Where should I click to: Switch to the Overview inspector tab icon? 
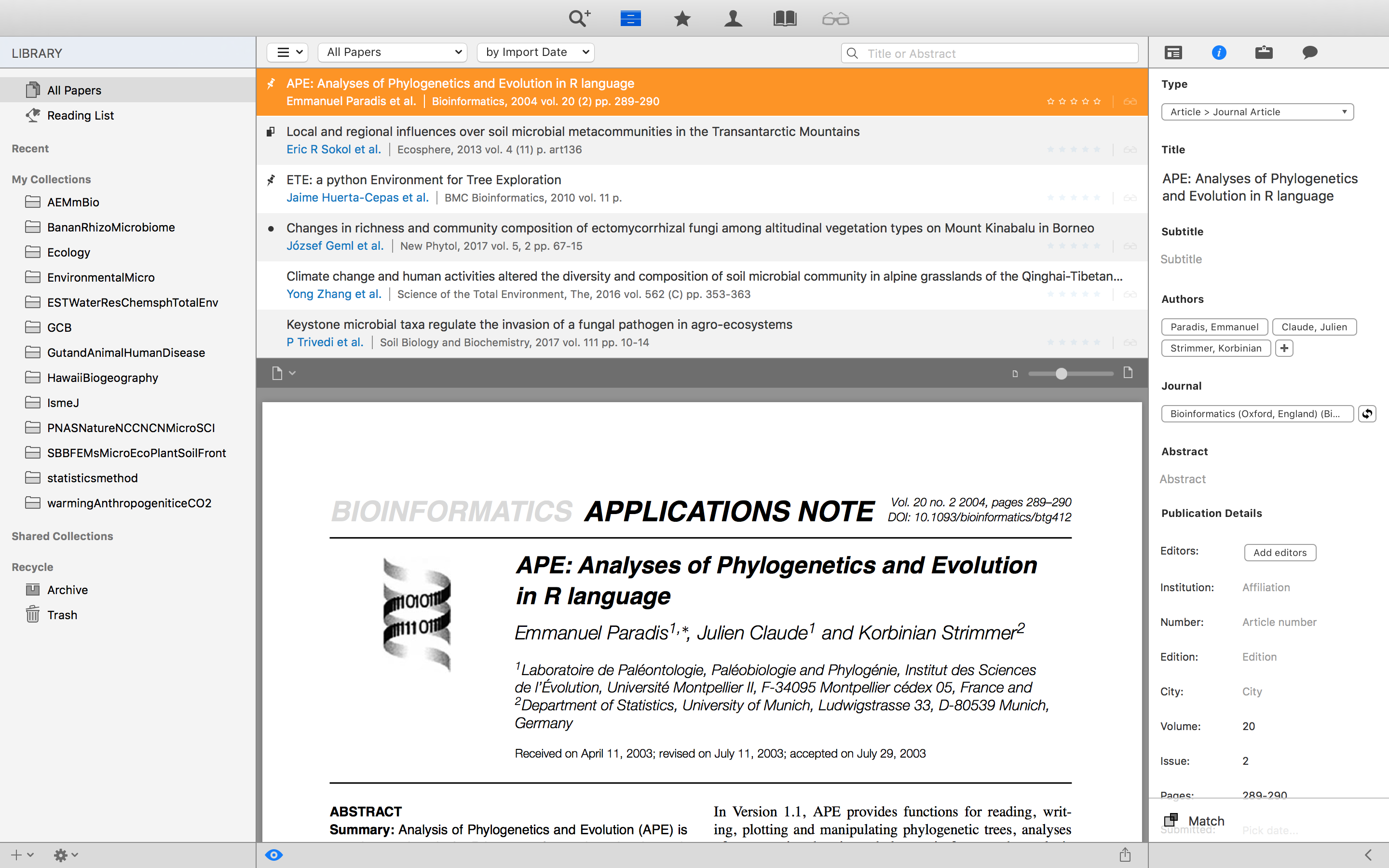pyautogui.click(x=1173, y=53)
